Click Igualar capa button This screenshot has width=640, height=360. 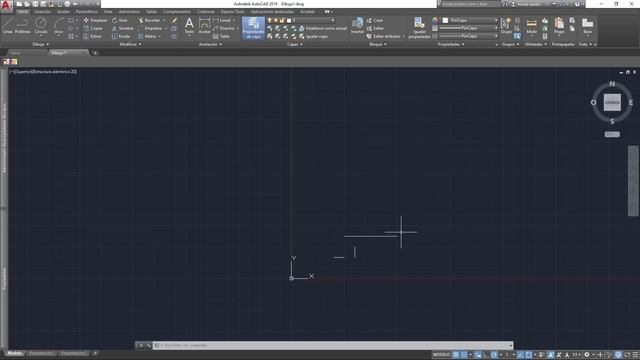coord(314,36)
